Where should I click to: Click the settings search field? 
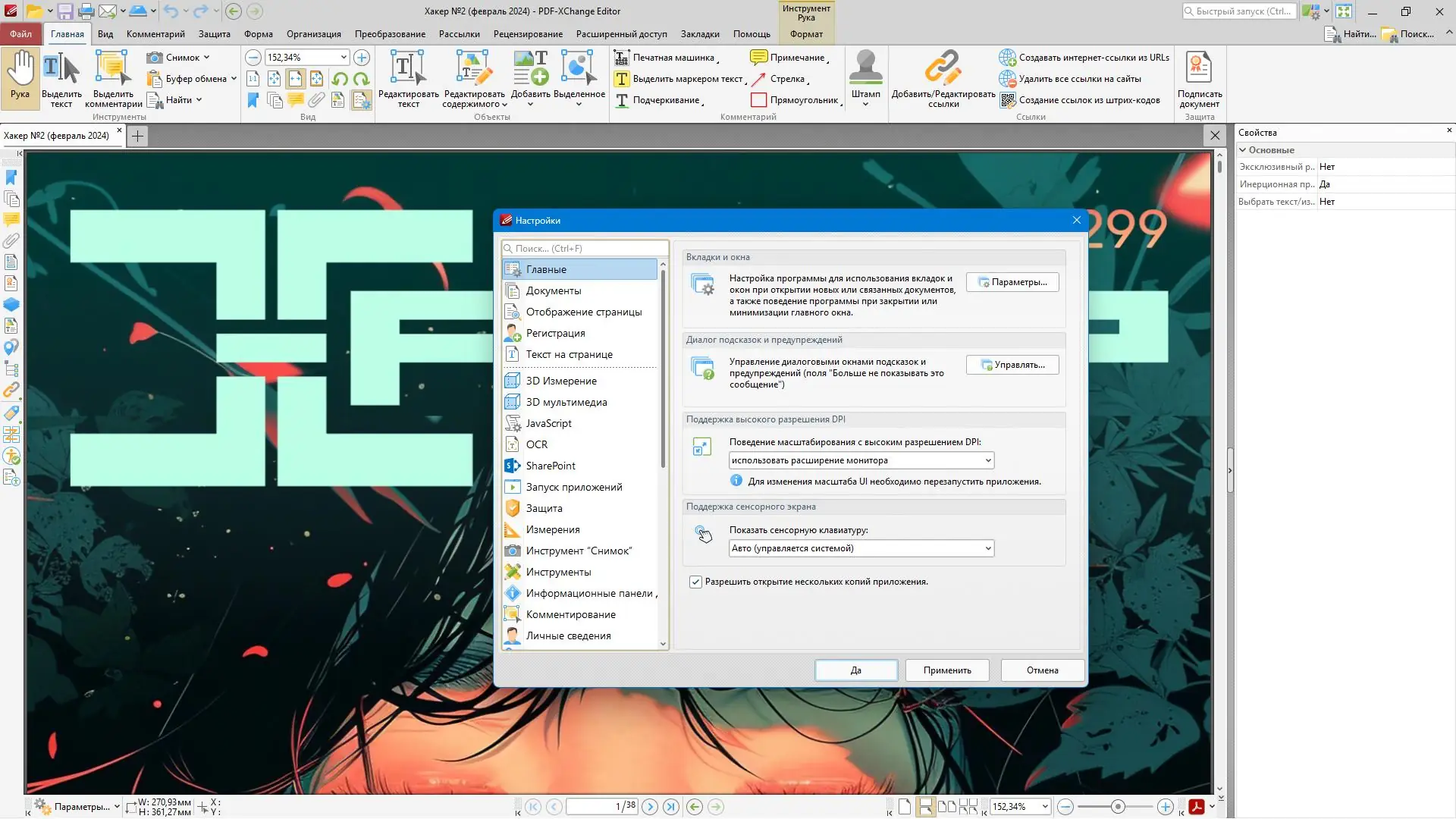(x=585, y=249)
